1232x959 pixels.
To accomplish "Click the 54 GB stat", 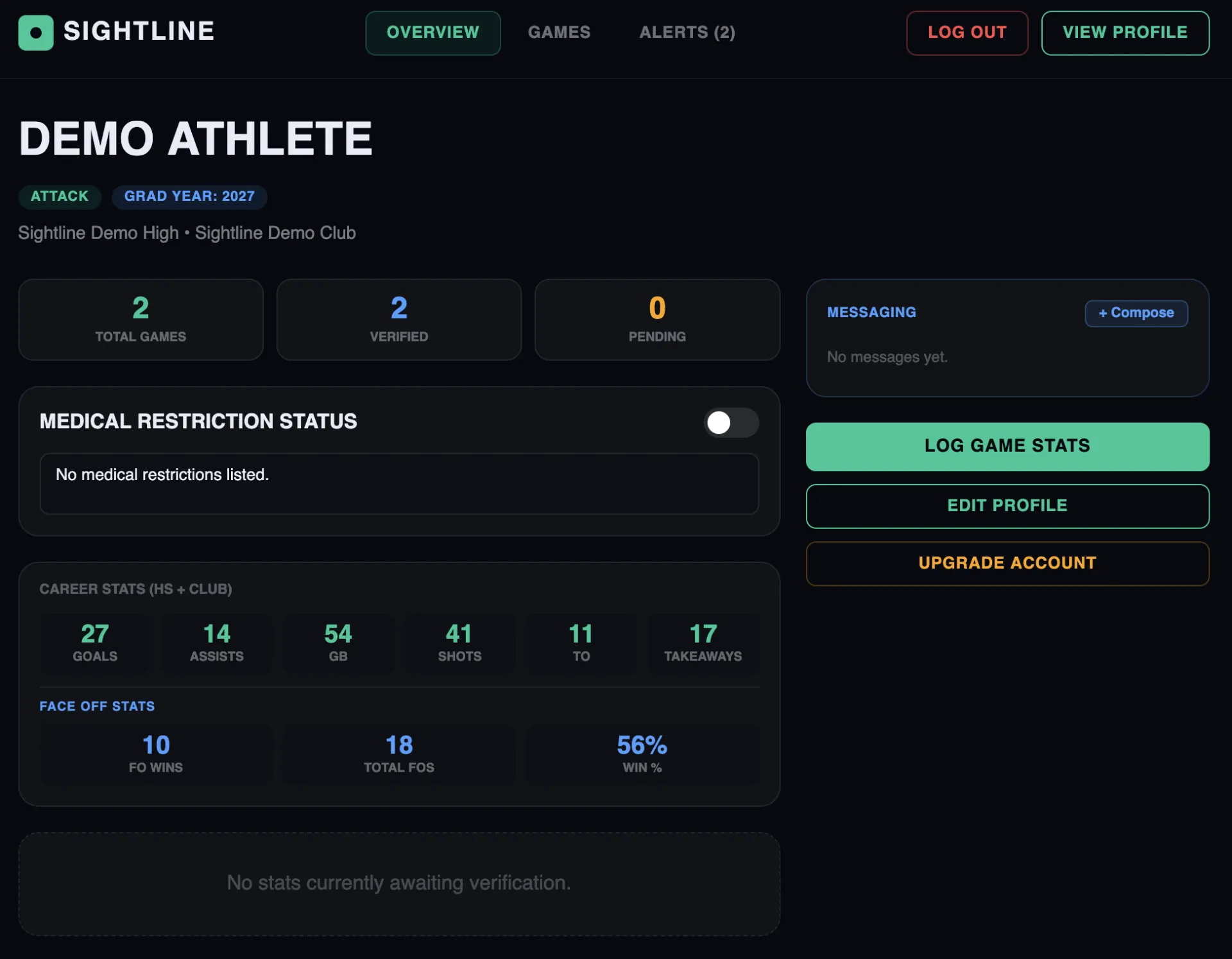I will coord(338,643).
